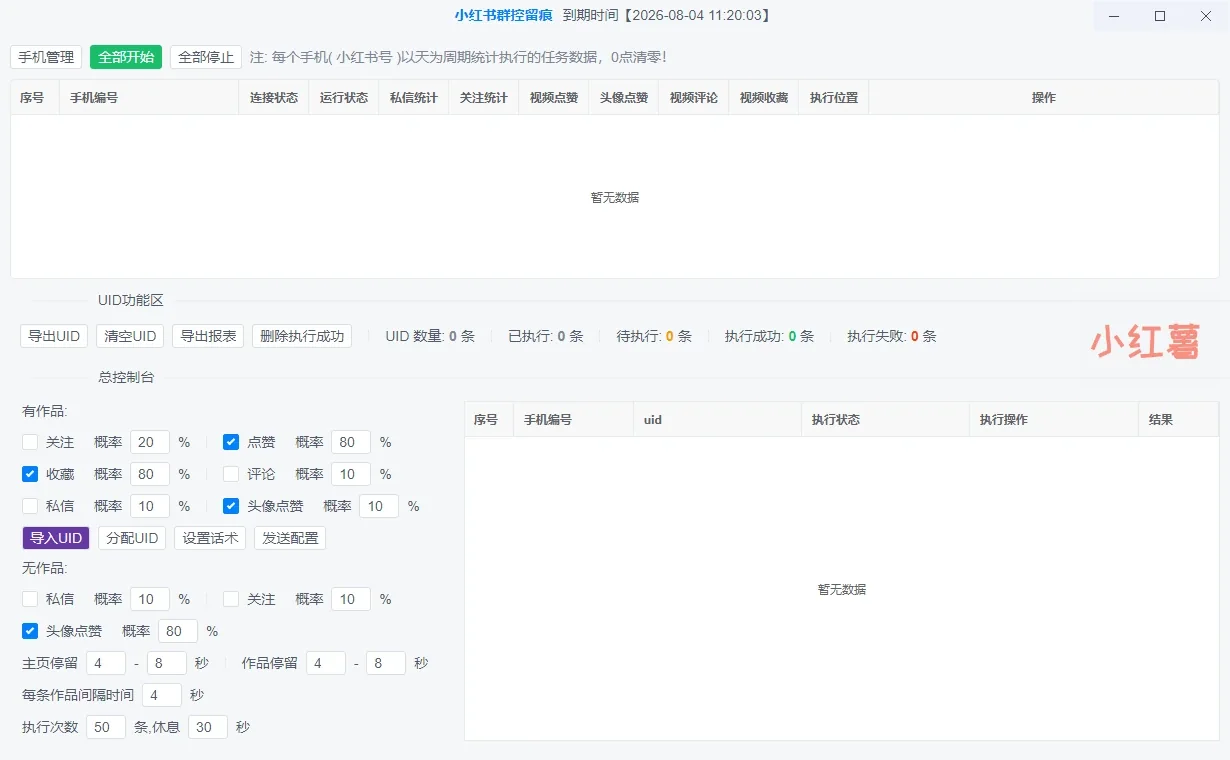
Task: Edit the 作品停留 maximum seconds field
Action: coord(386,663)
